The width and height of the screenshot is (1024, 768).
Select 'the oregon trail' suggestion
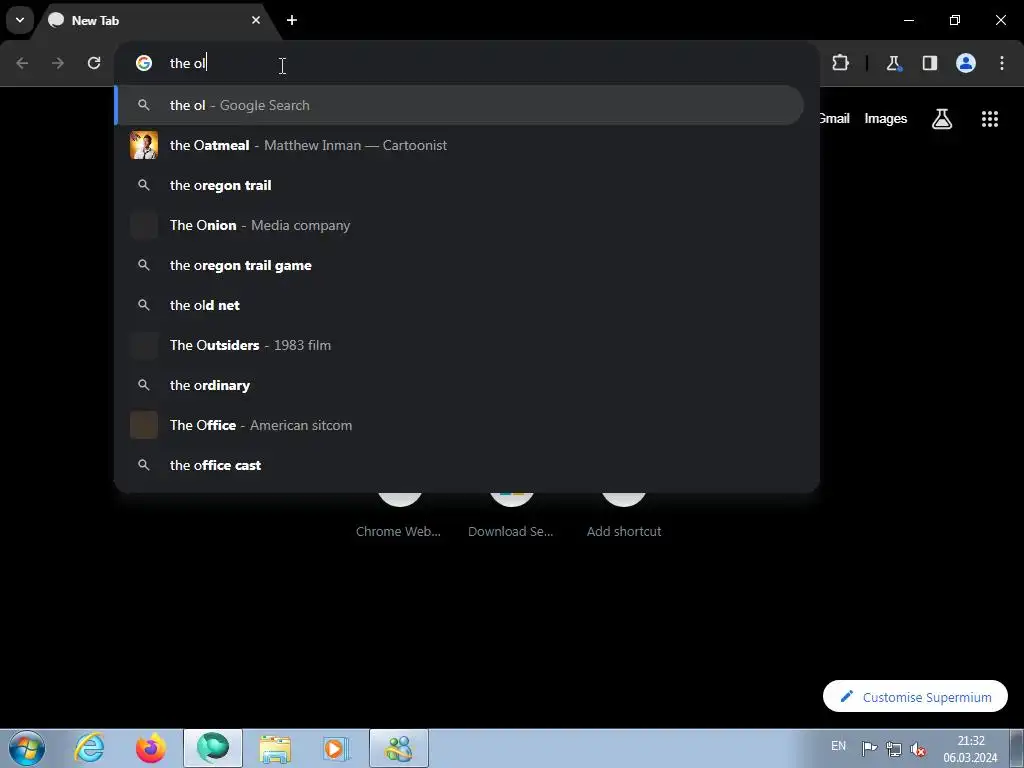click(459, 185)
